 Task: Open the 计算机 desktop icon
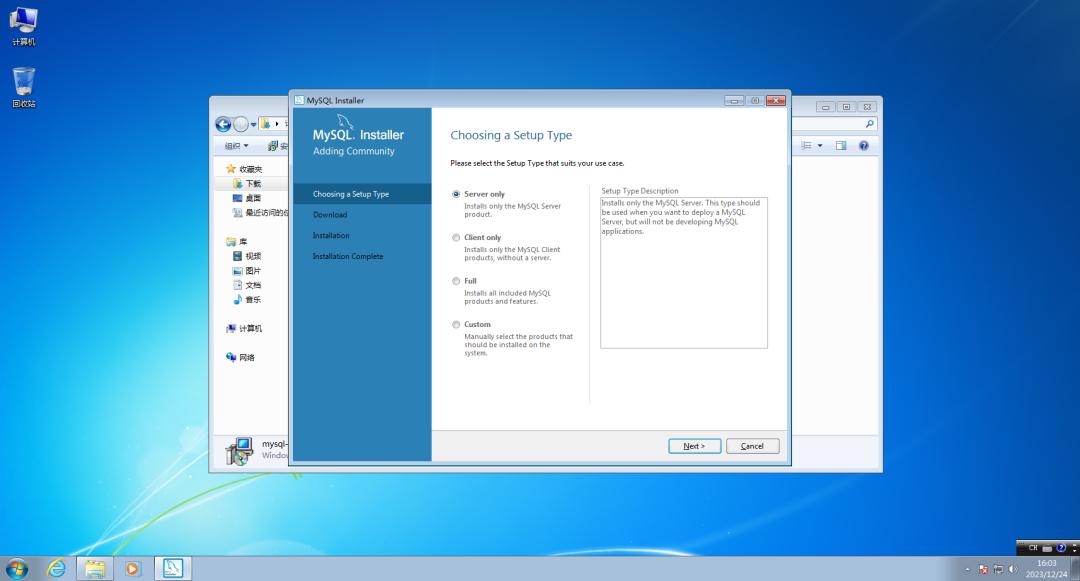coord(23,26)
